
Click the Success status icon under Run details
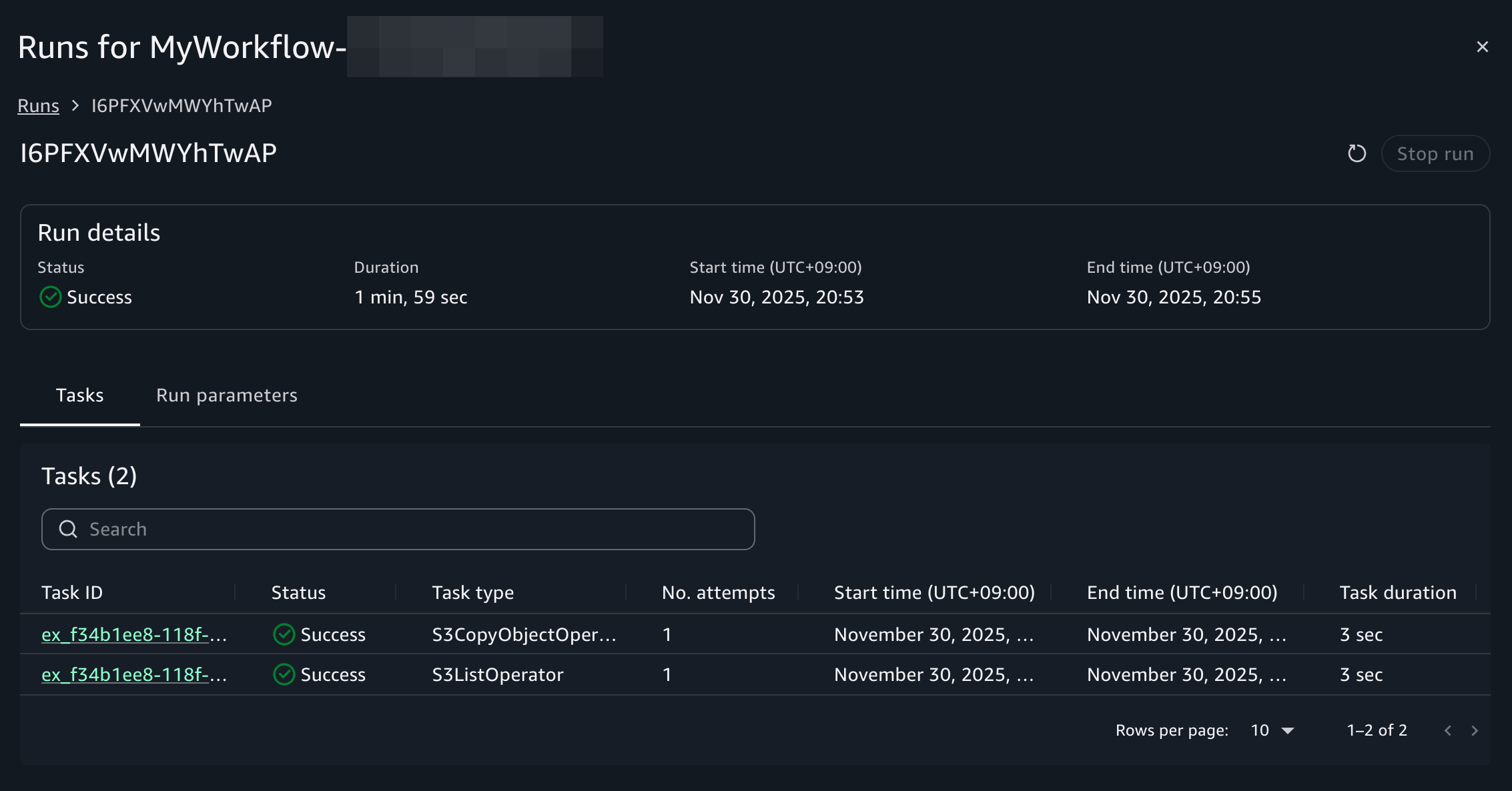(49, 297)
